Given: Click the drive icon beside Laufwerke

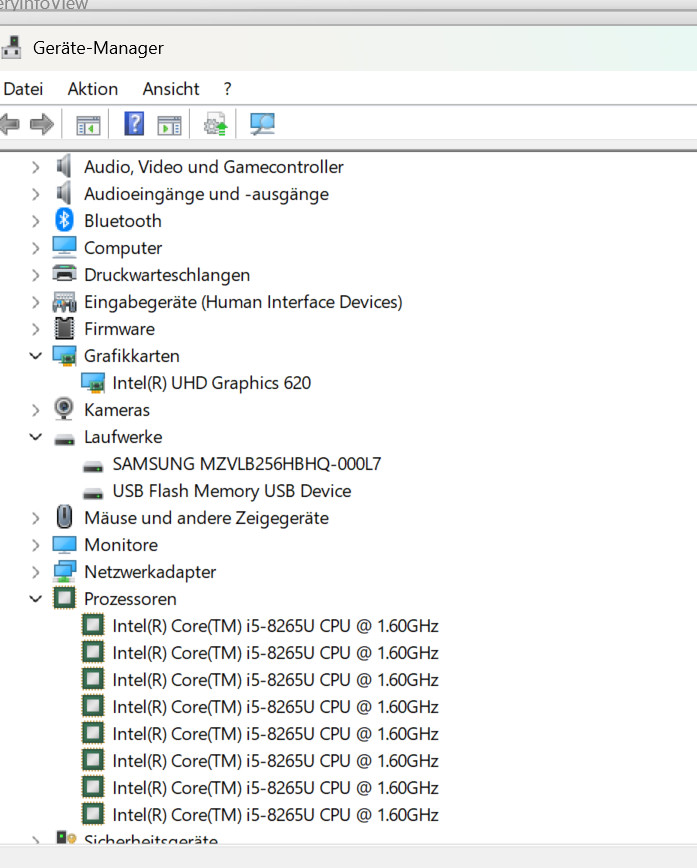Looking at the screenshot, I should (64, 440).
